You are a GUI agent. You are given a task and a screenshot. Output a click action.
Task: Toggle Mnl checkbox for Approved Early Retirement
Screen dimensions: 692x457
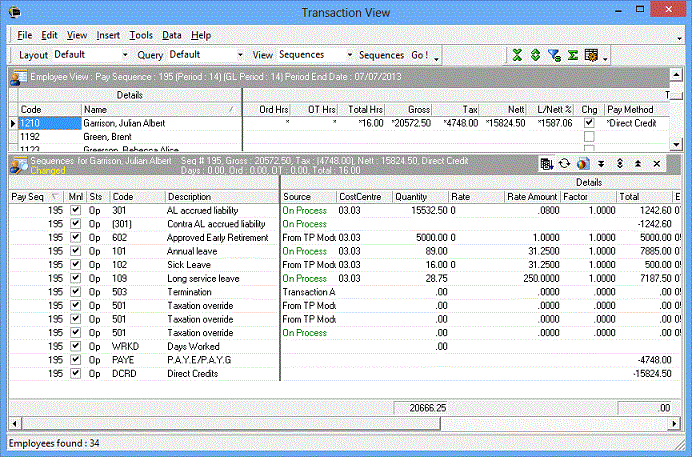[75, 237]
